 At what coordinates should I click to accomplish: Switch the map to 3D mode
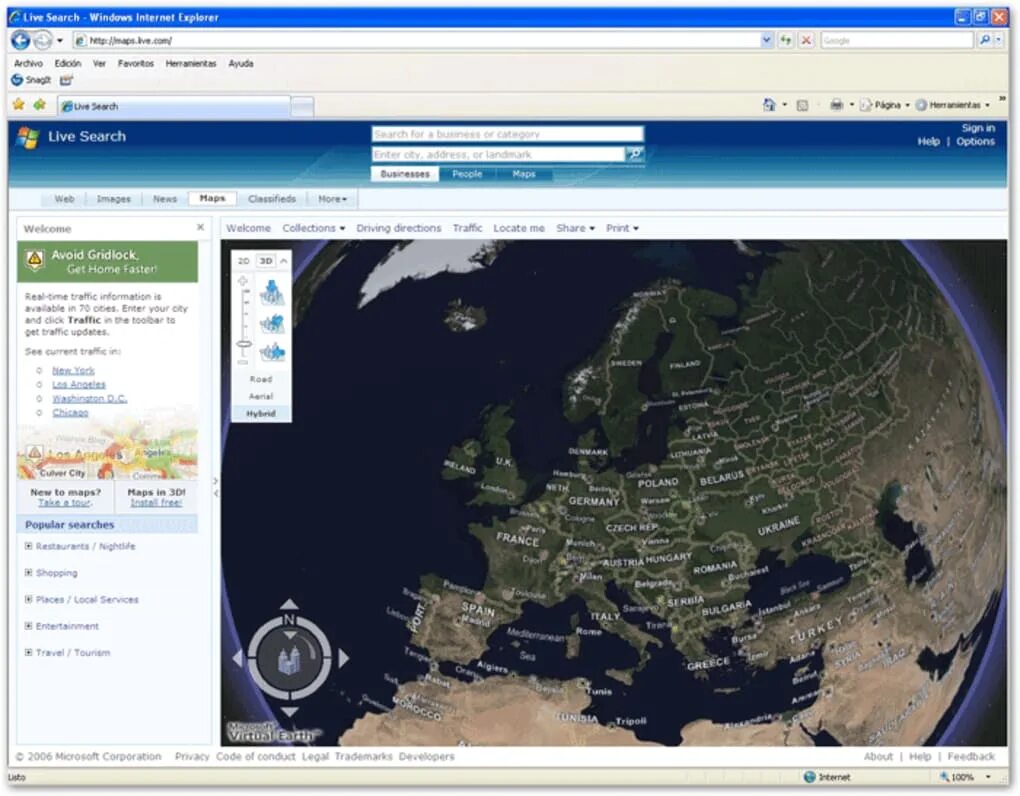[x=265, y=261]
